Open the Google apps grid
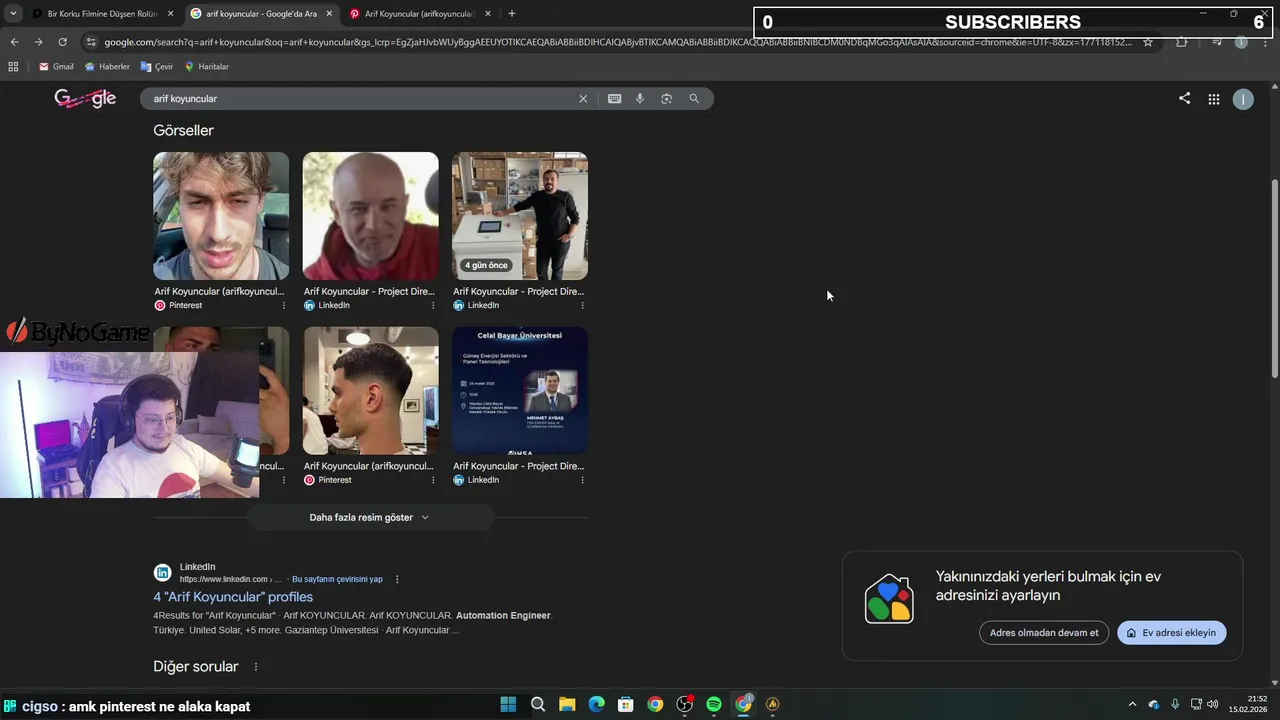The height and width of the screenshot is (720, 1280). [1213, 99]
